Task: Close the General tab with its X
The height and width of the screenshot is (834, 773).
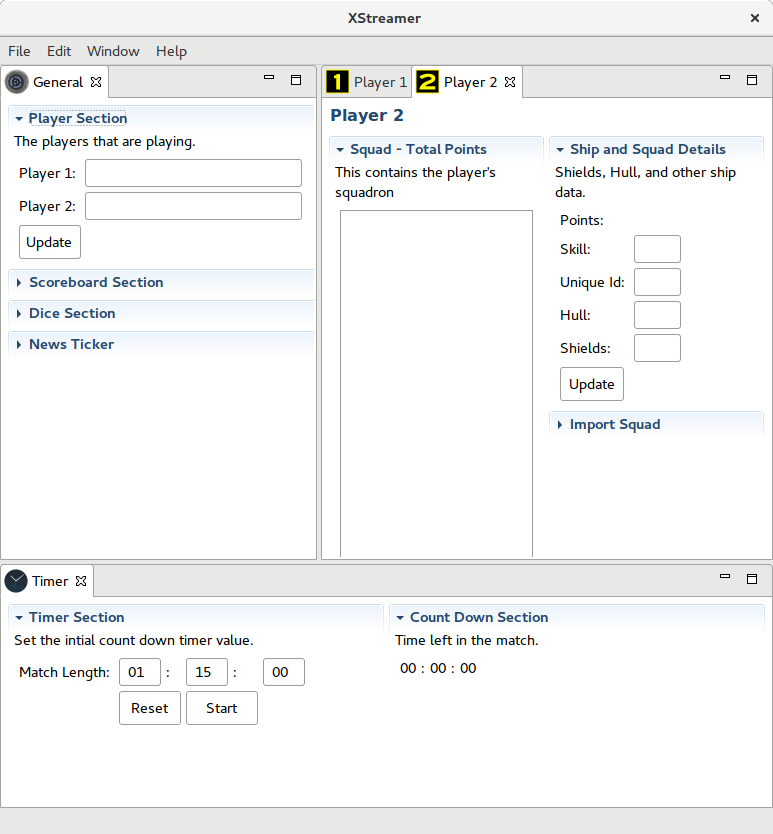Action: pyautogui.click(x=96, y=82)
